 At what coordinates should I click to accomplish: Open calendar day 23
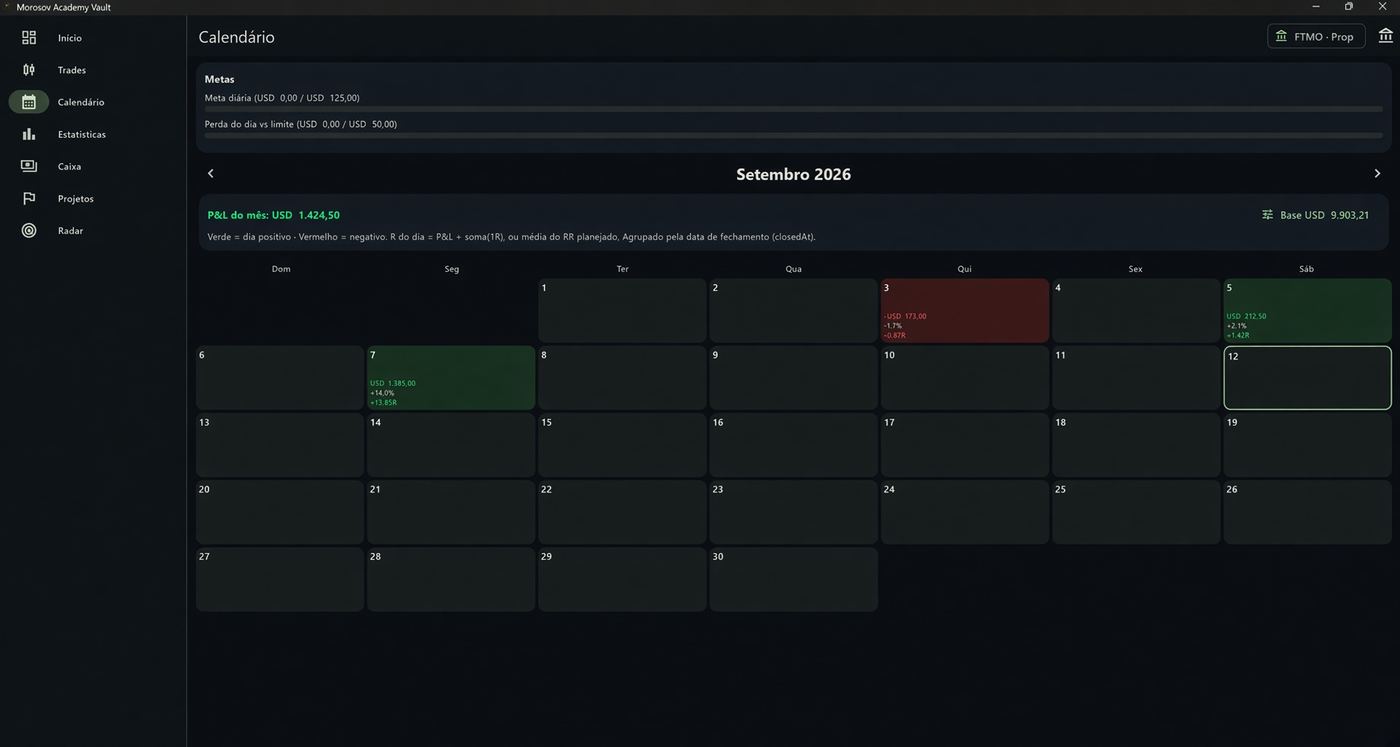pyautogui.click(x=794, y=512)
